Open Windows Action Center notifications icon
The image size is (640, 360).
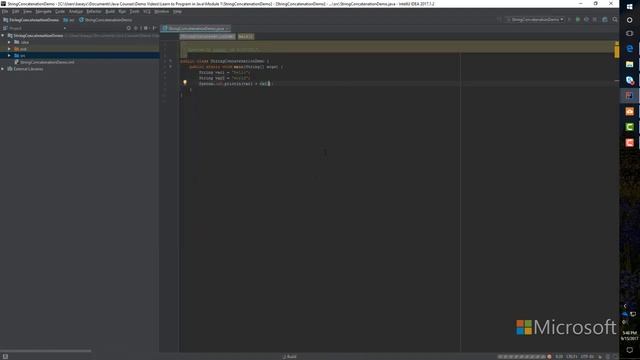[629, 350]
